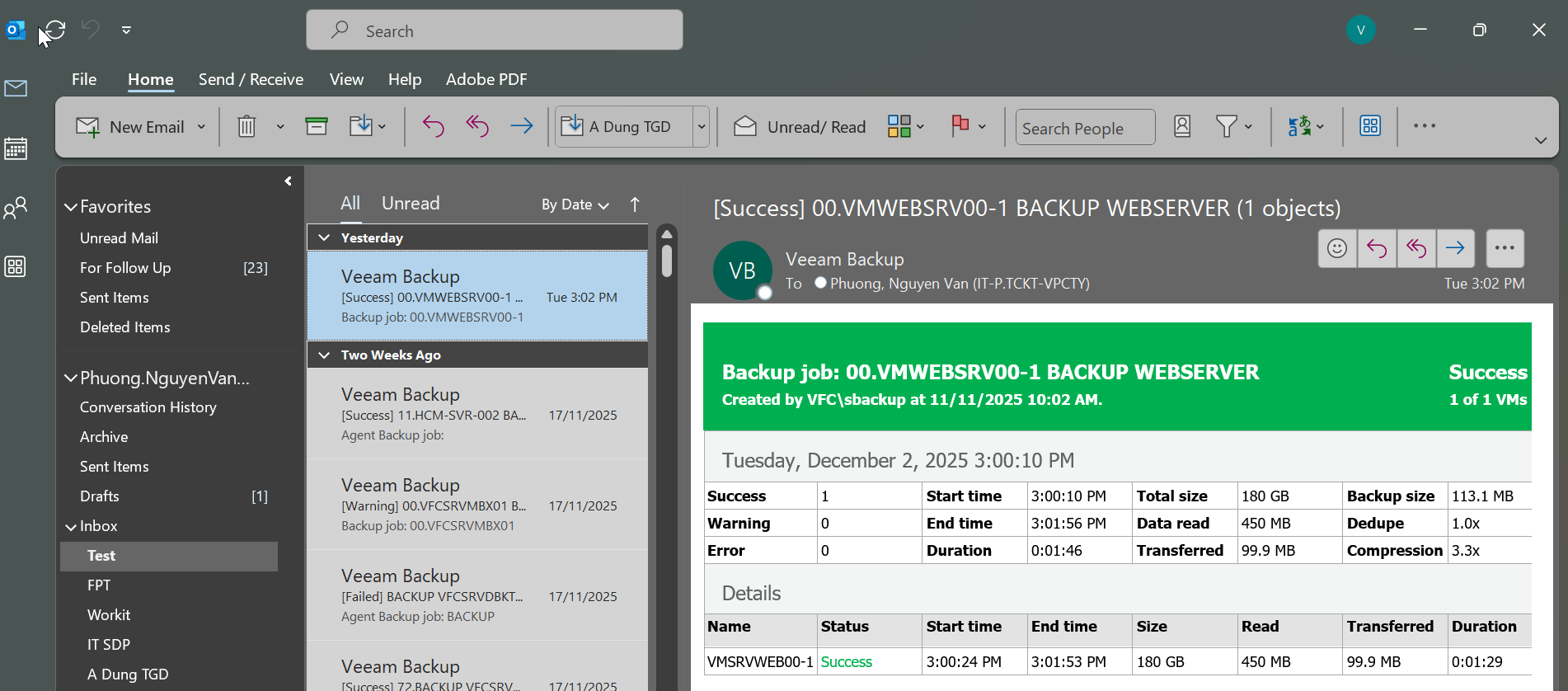
Task: Open the Send / Receive tab
Action: (x=251, y=79)
